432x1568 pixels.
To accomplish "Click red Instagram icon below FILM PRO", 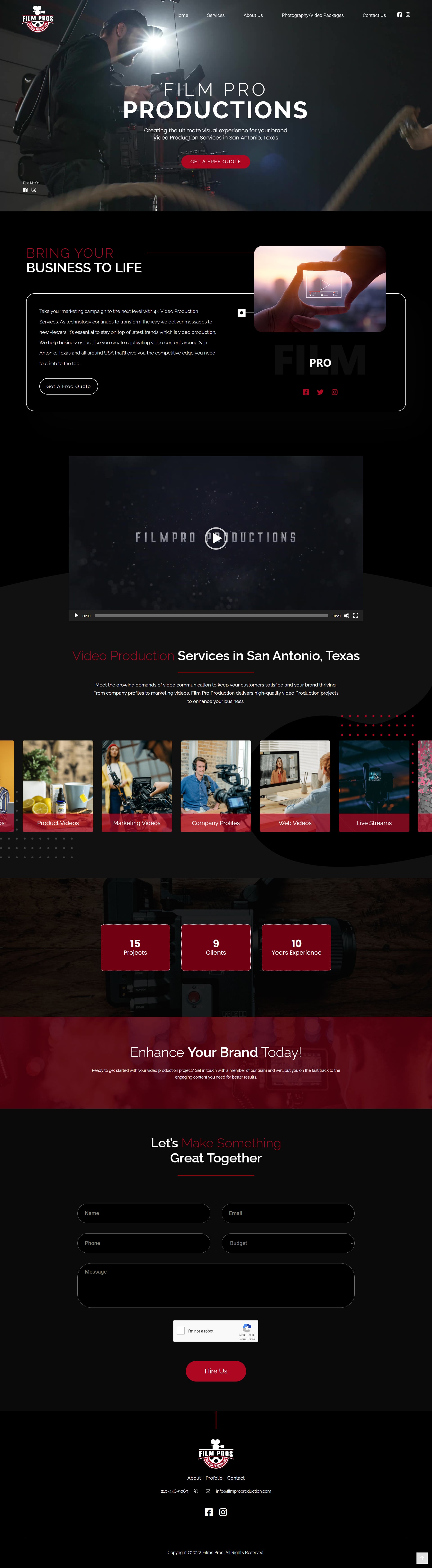I will [x=335, y=392].
